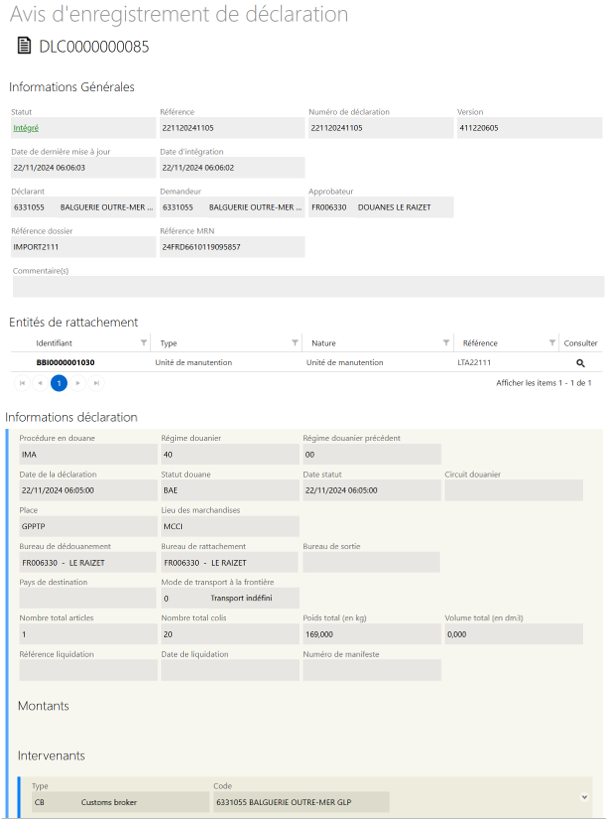Click the Référence MRN field
This screenshot has width=612, height=821.
[231, 247]
